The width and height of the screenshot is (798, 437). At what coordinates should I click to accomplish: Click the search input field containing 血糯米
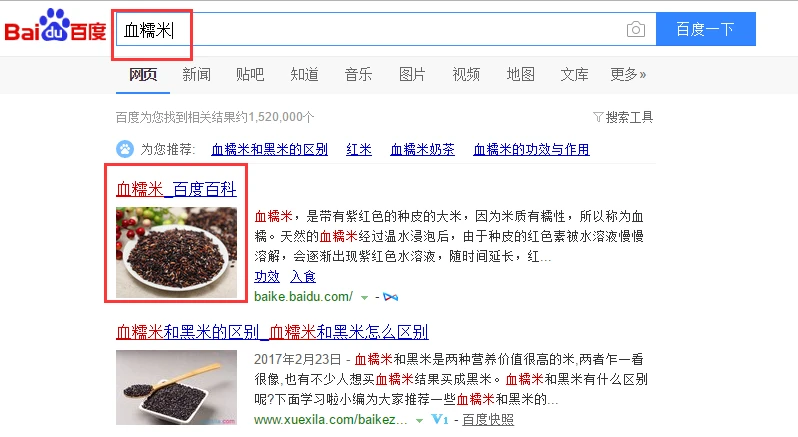386,30
